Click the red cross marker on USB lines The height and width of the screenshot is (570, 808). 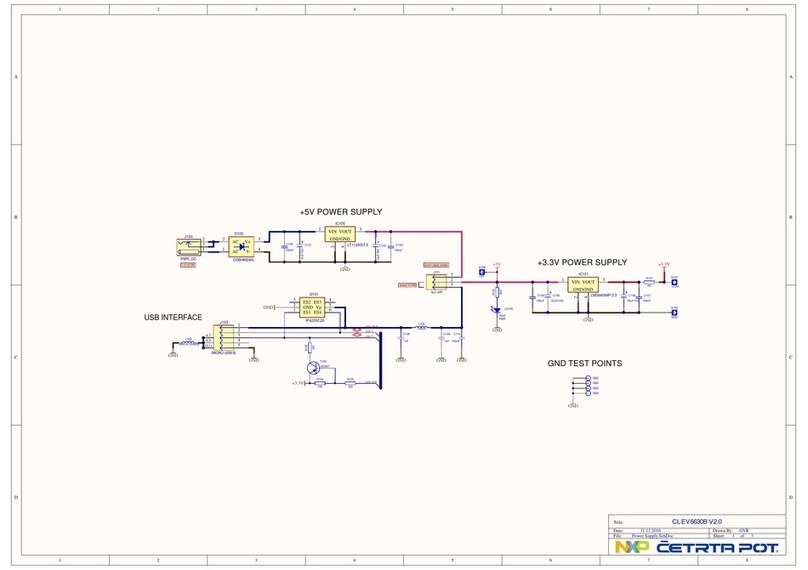[357, 332]
